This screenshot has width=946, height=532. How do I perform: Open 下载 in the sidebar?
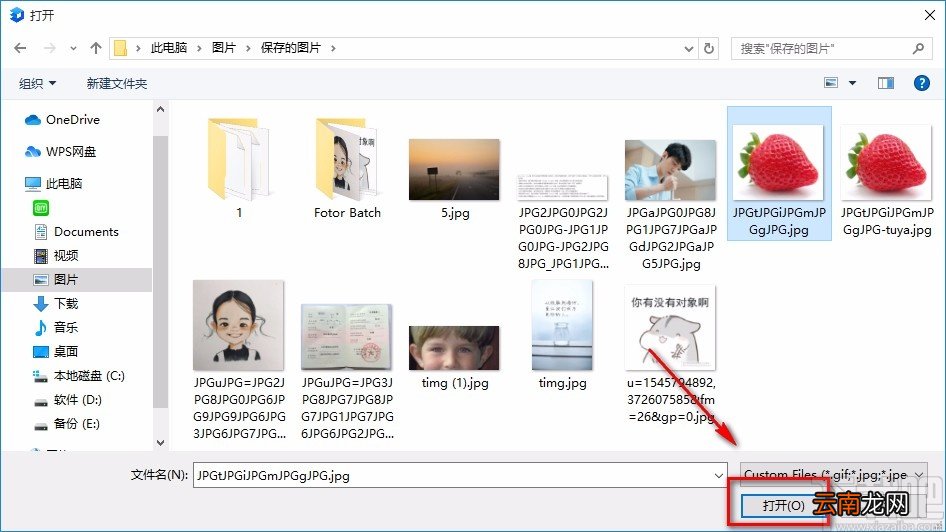click(x=56, y=303)
